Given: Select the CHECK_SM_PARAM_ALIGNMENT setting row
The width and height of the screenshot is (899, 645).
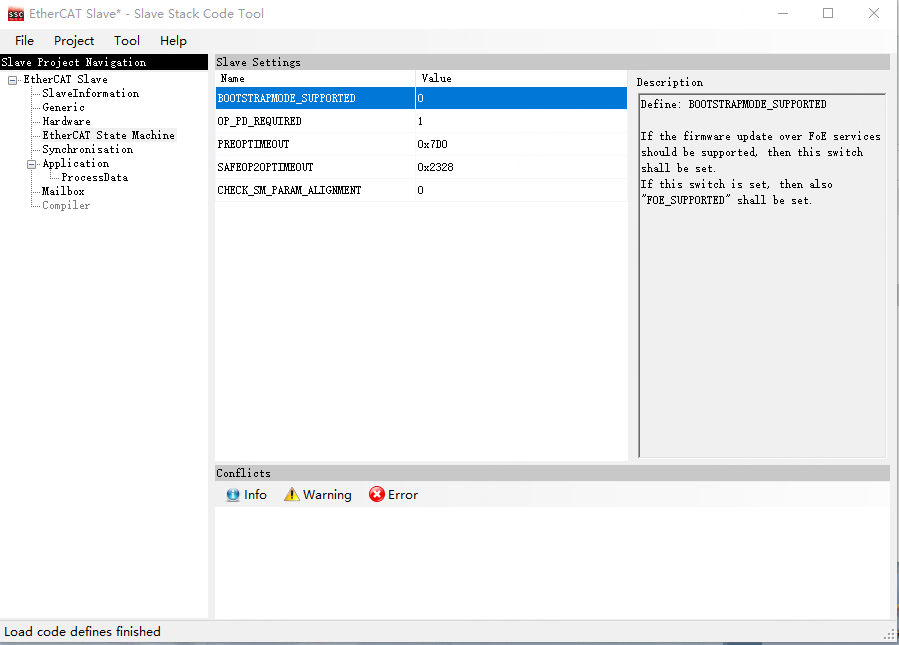Looking at the screenshot, I should pyautogui.click(x=421, y=190).
